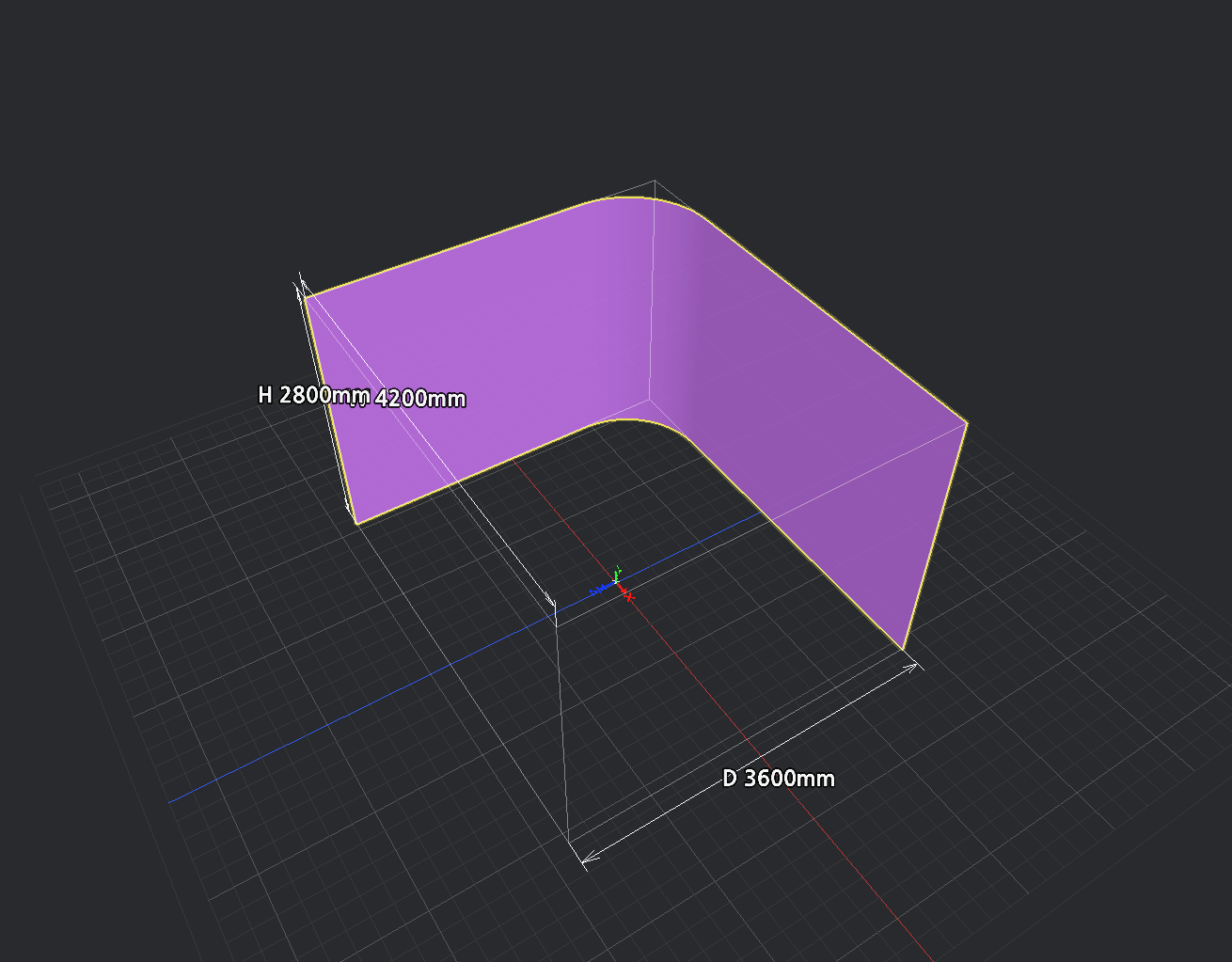Click the arrowhead at the right end of the D dimension

[911, 667]
